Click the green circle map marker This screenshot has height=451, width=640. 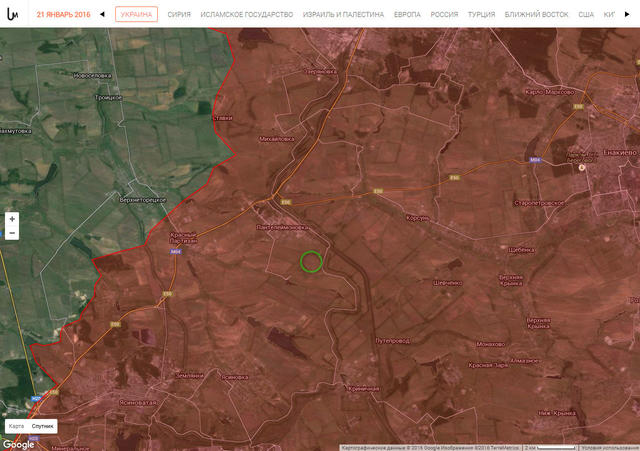(x=311, y=262)
